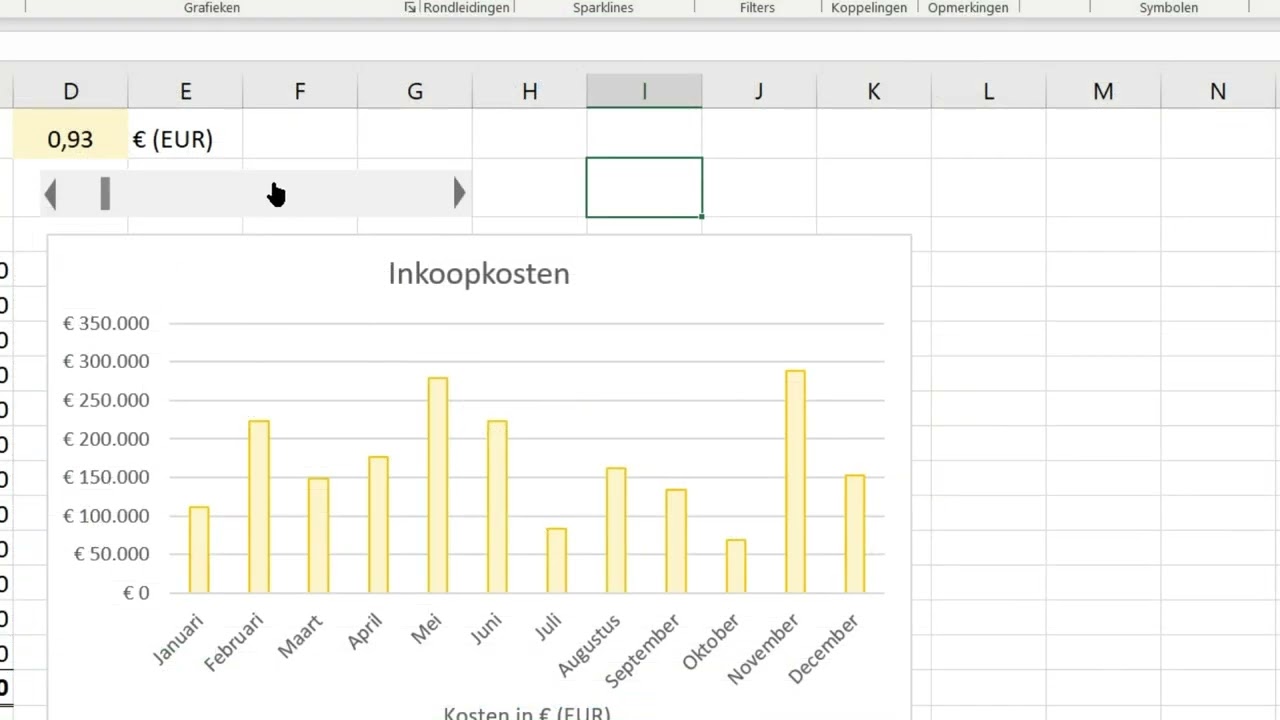Select the Juni bar in chart
1280x720 pixels.
pos(497,507)
